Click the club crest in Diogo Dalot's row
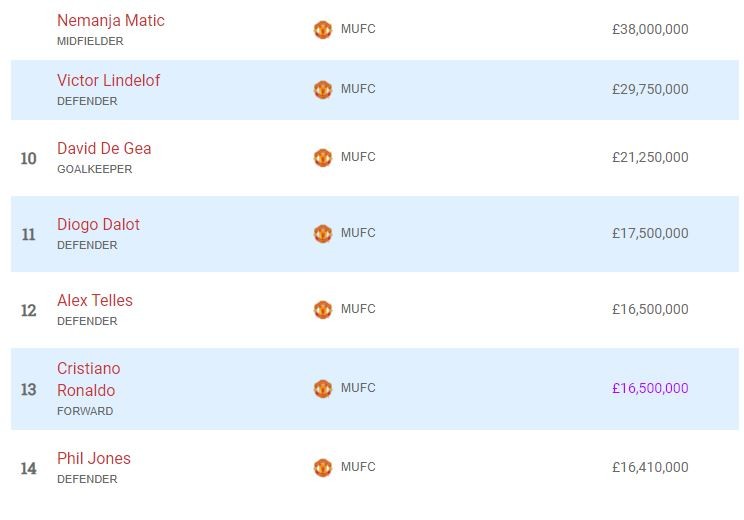This screenshot has height=520, width=744. [322, 234]
